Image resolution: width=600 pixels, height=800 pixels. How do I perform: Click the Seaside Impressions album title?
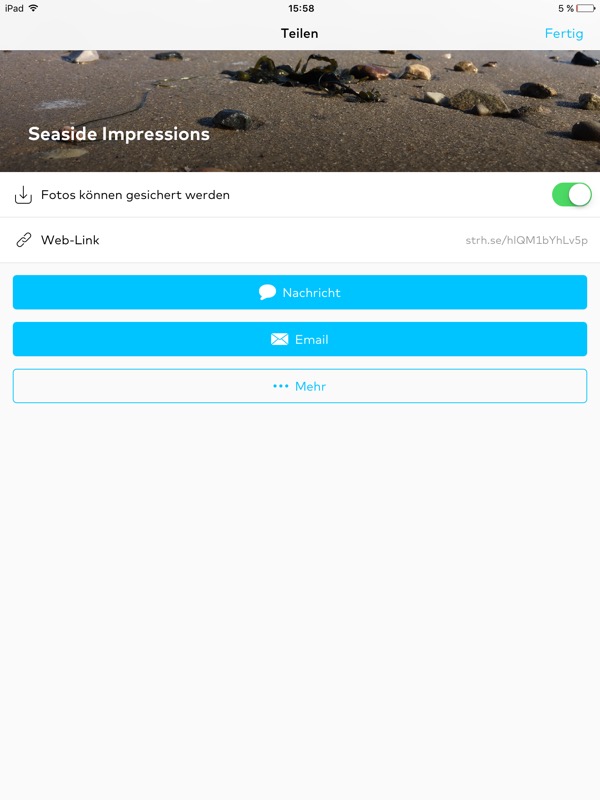click(x=119, y=133)
